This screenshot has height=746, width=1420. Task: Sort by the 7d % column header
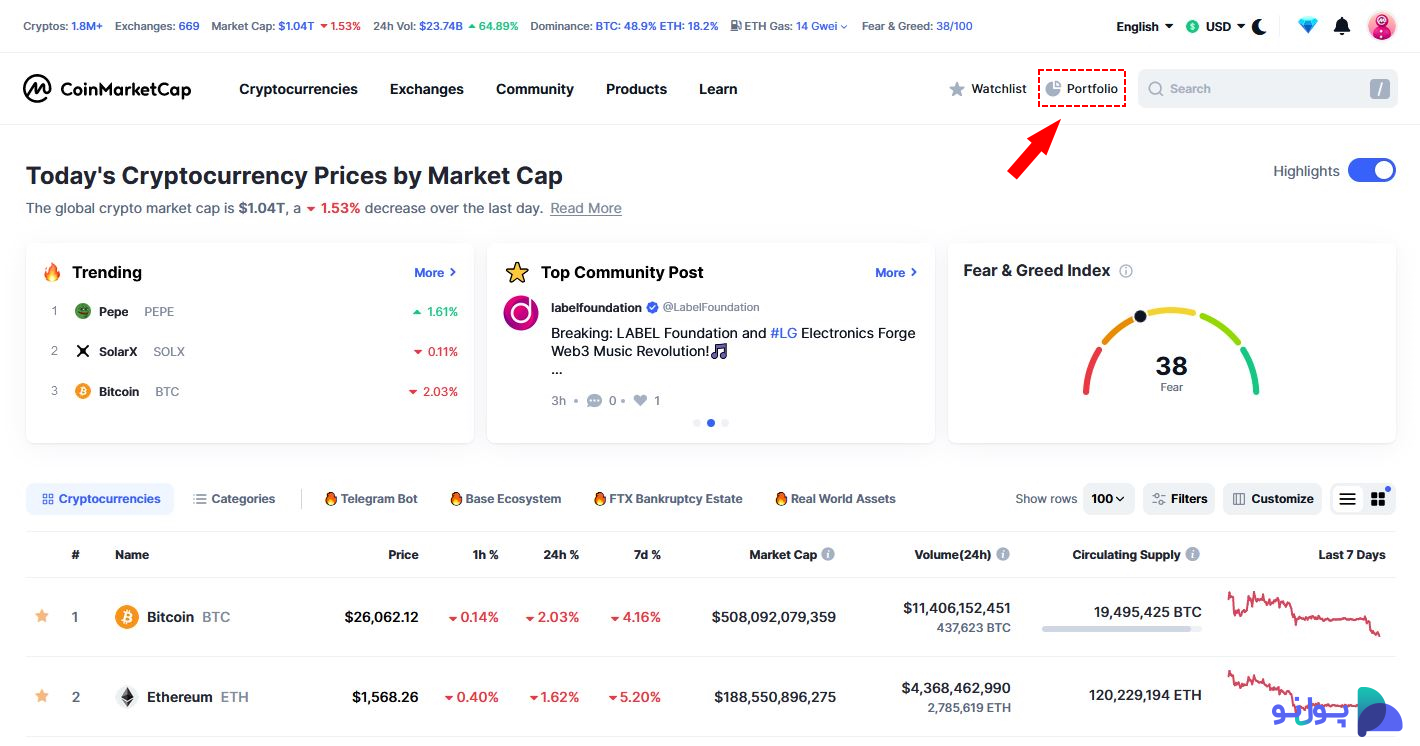647,554
